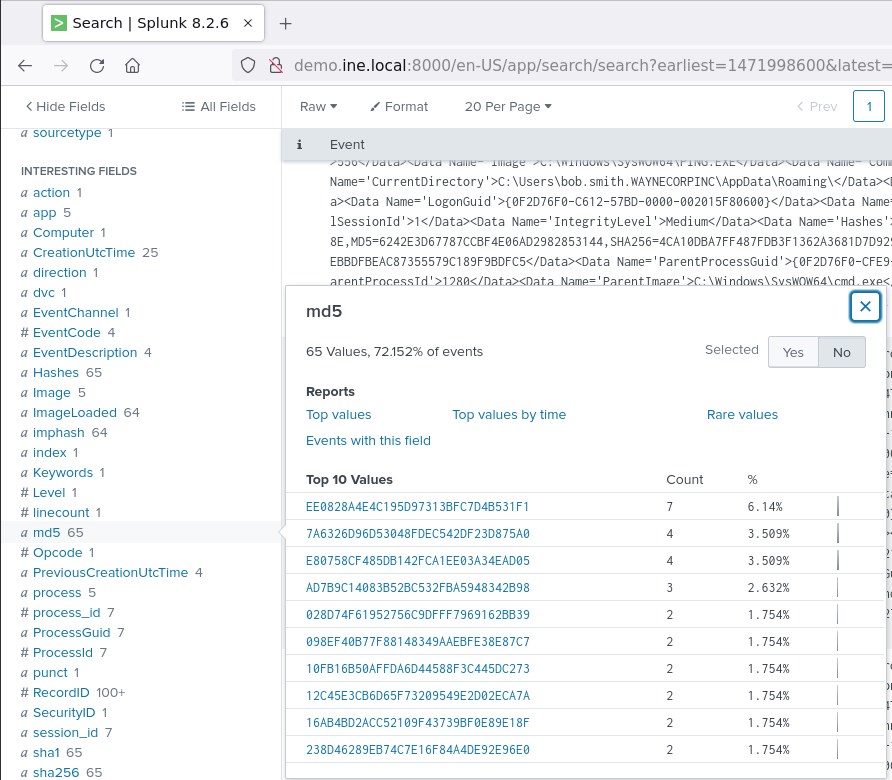Click the event info 'i' column icon

[x=299, y=144]
